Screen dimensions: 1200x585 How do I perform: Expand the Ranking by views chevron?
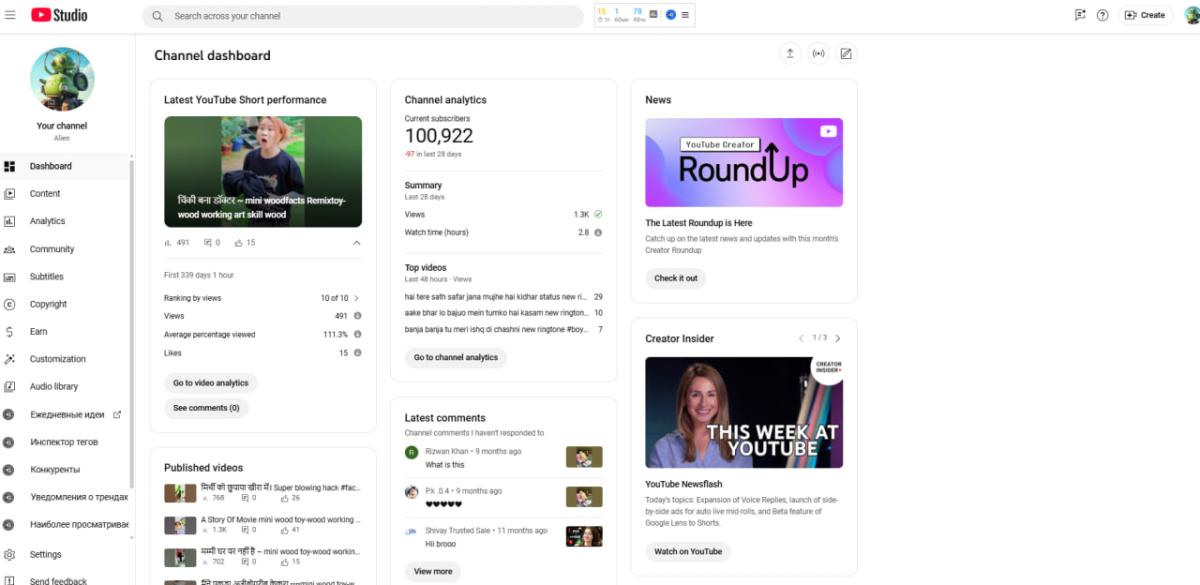click(357, 298)
